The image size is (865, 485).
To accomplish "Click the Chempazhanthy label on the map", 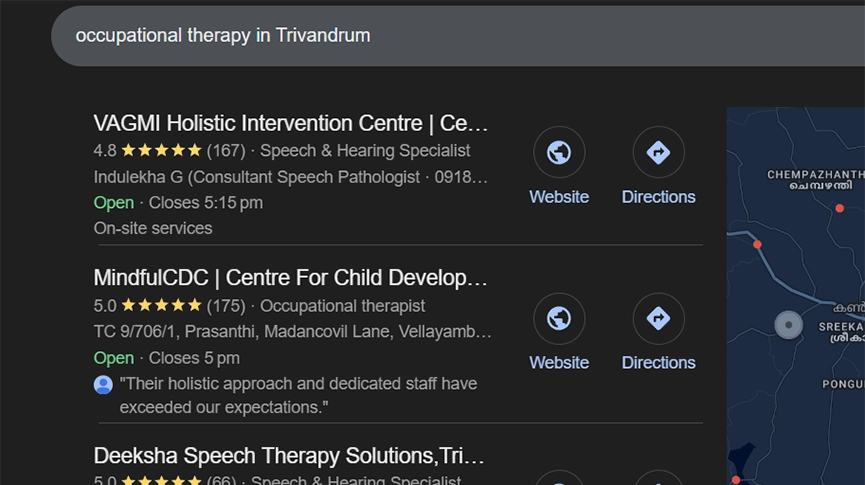I will point(811,180).
